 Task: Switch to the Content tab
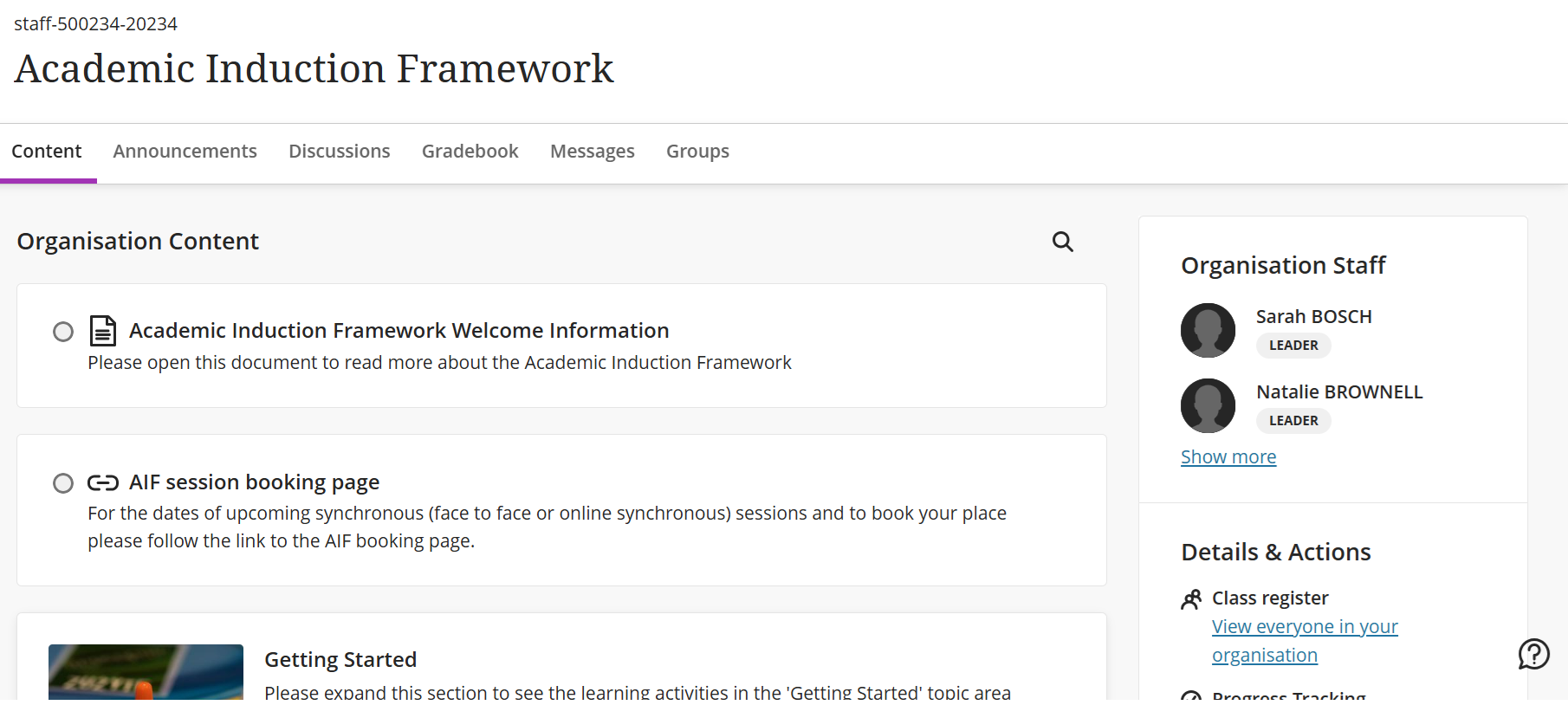(x=47, y=152)
